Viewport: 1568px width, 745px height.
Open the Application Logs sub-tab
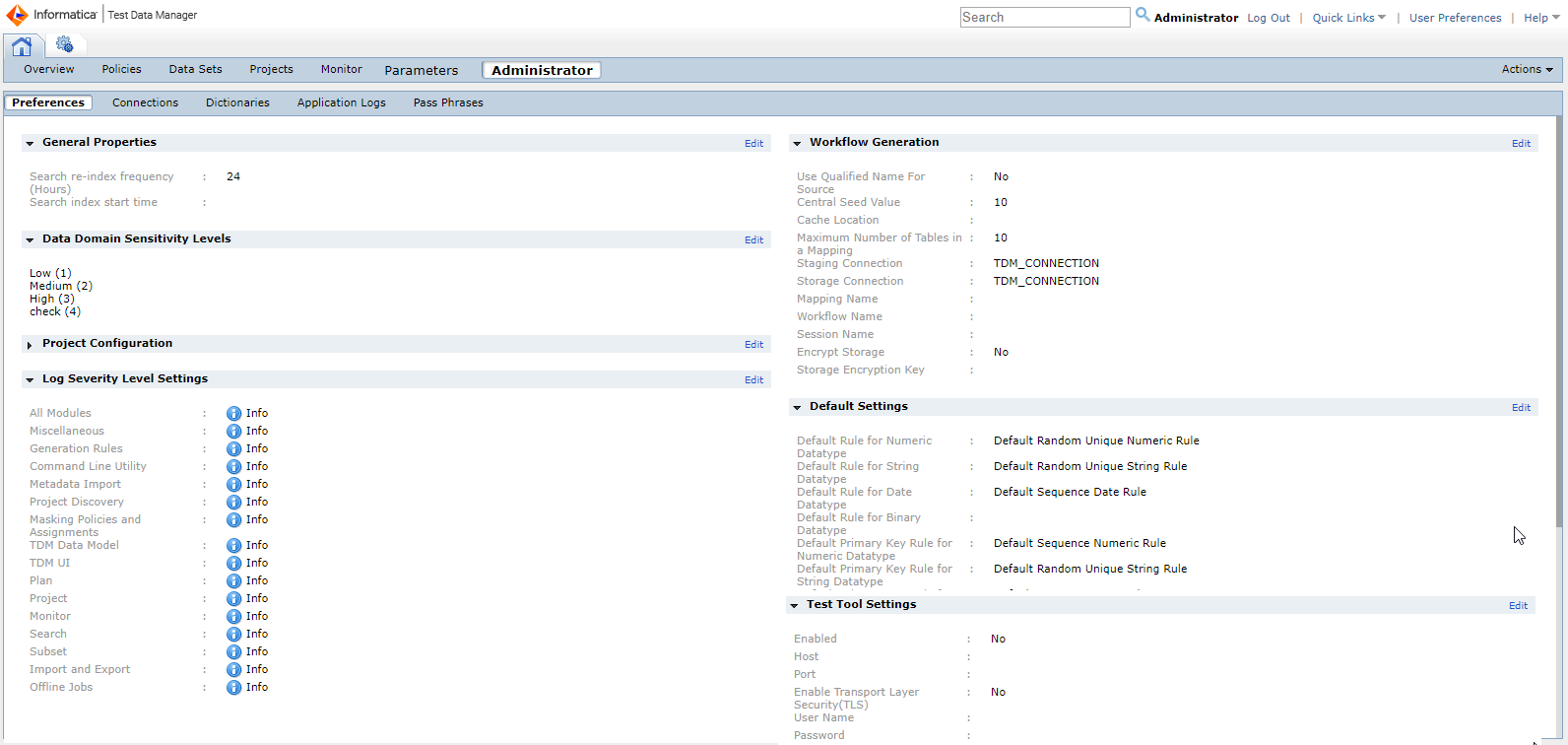point(342,102)
